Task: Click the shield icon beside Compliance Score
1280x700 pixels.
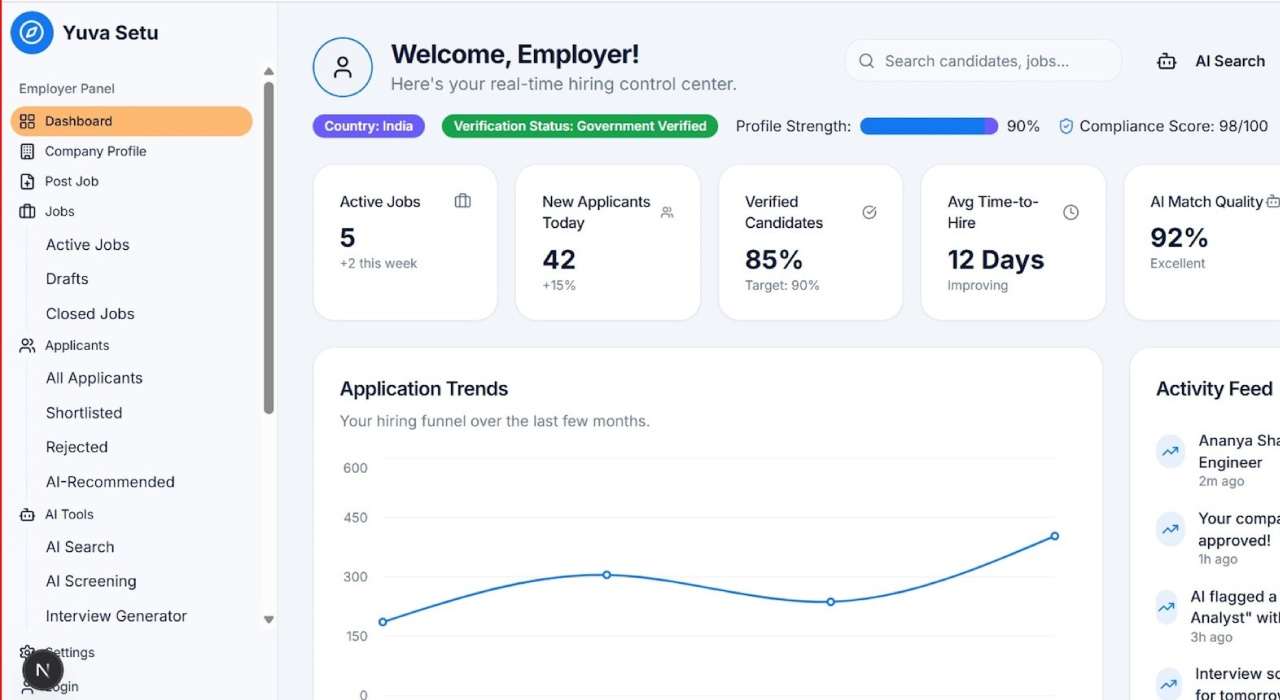Action: click(x=1066, y=126)
